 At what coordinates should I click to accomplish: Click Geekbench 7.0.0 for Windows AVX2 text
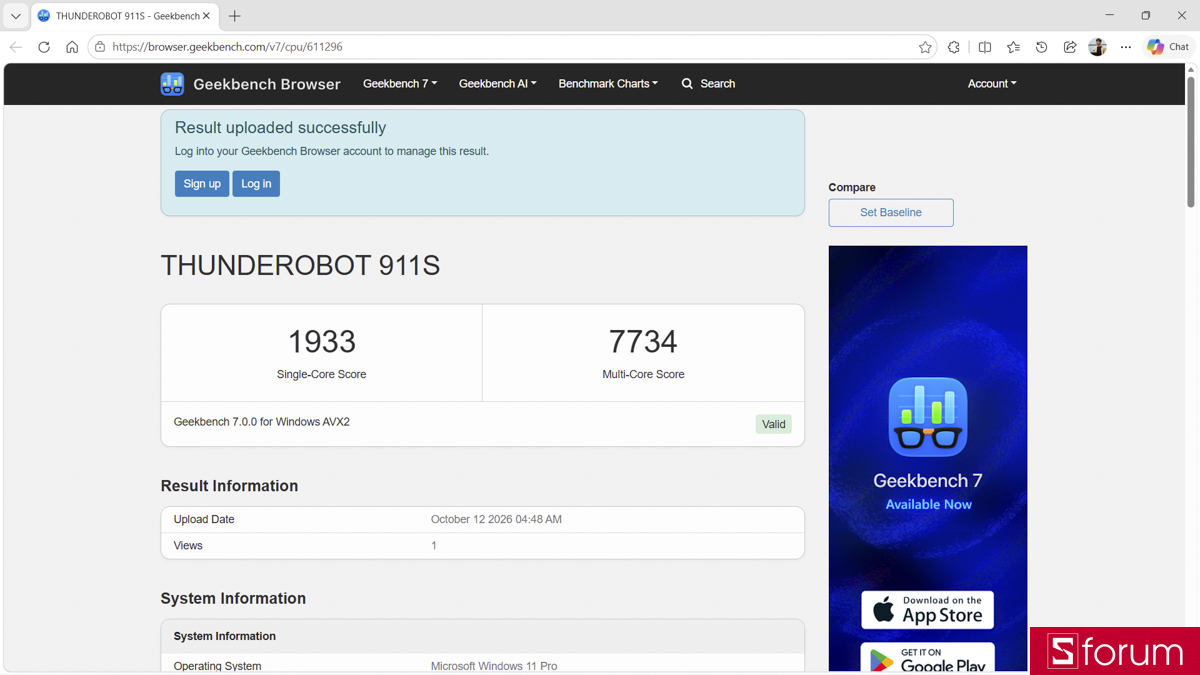point(262,422)
